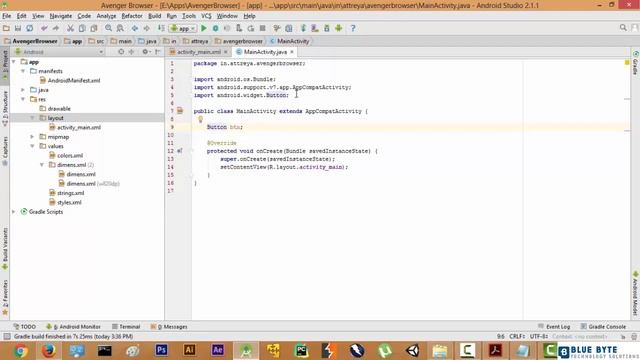This screenshot has width=640, height=360.
Task: Open the Build Variants side panel
Action: [5, 248]
